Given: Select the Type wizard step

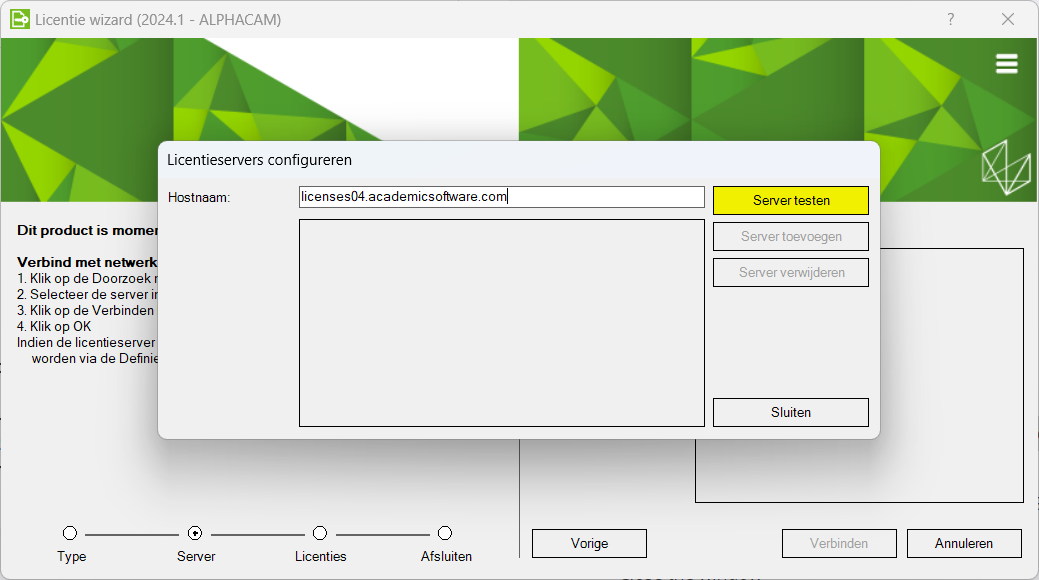Looking at the screenshot, I should [70, 533].
